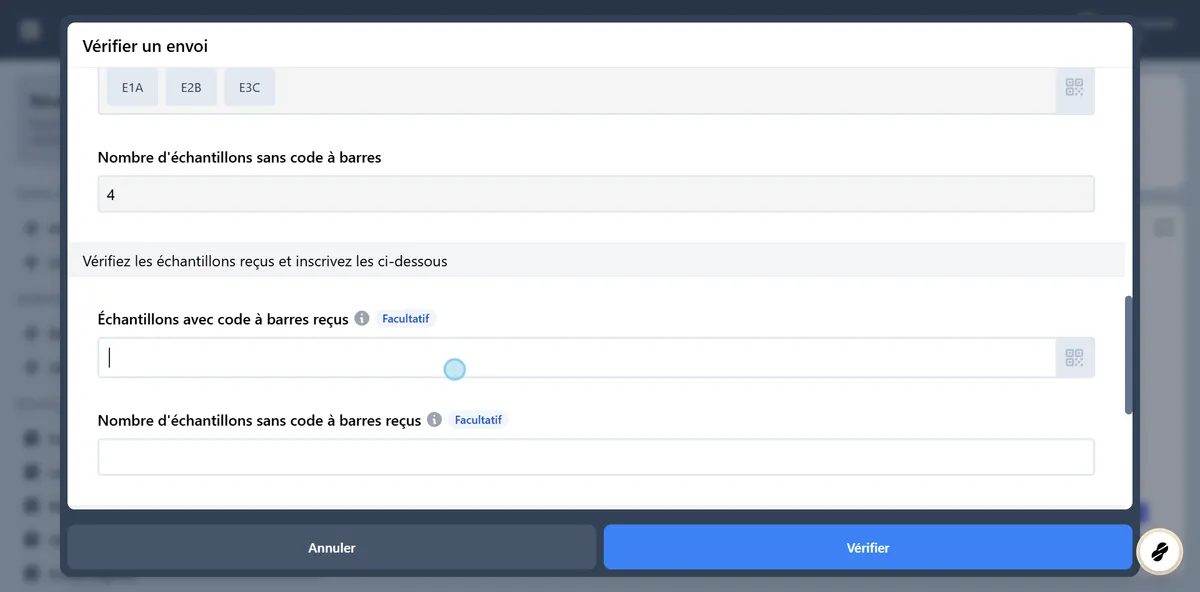Click the 'Vérifier un envoi' dialog title

[x=145, y=46]
